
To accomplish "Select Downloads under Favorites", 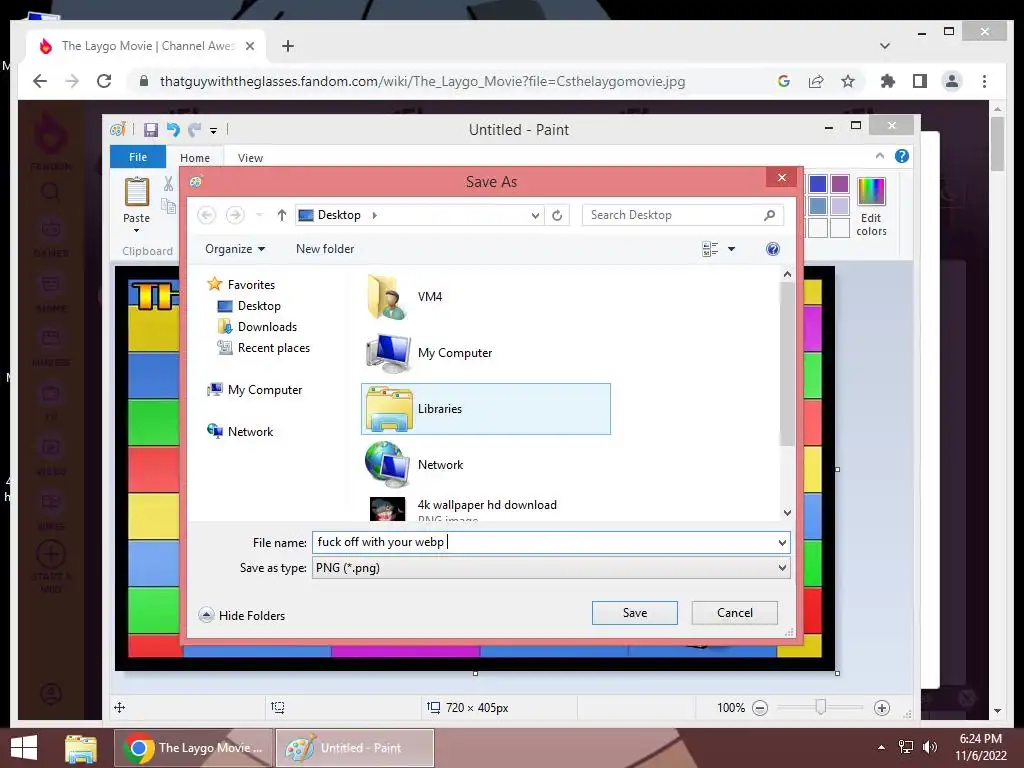I will pos(267,327).
